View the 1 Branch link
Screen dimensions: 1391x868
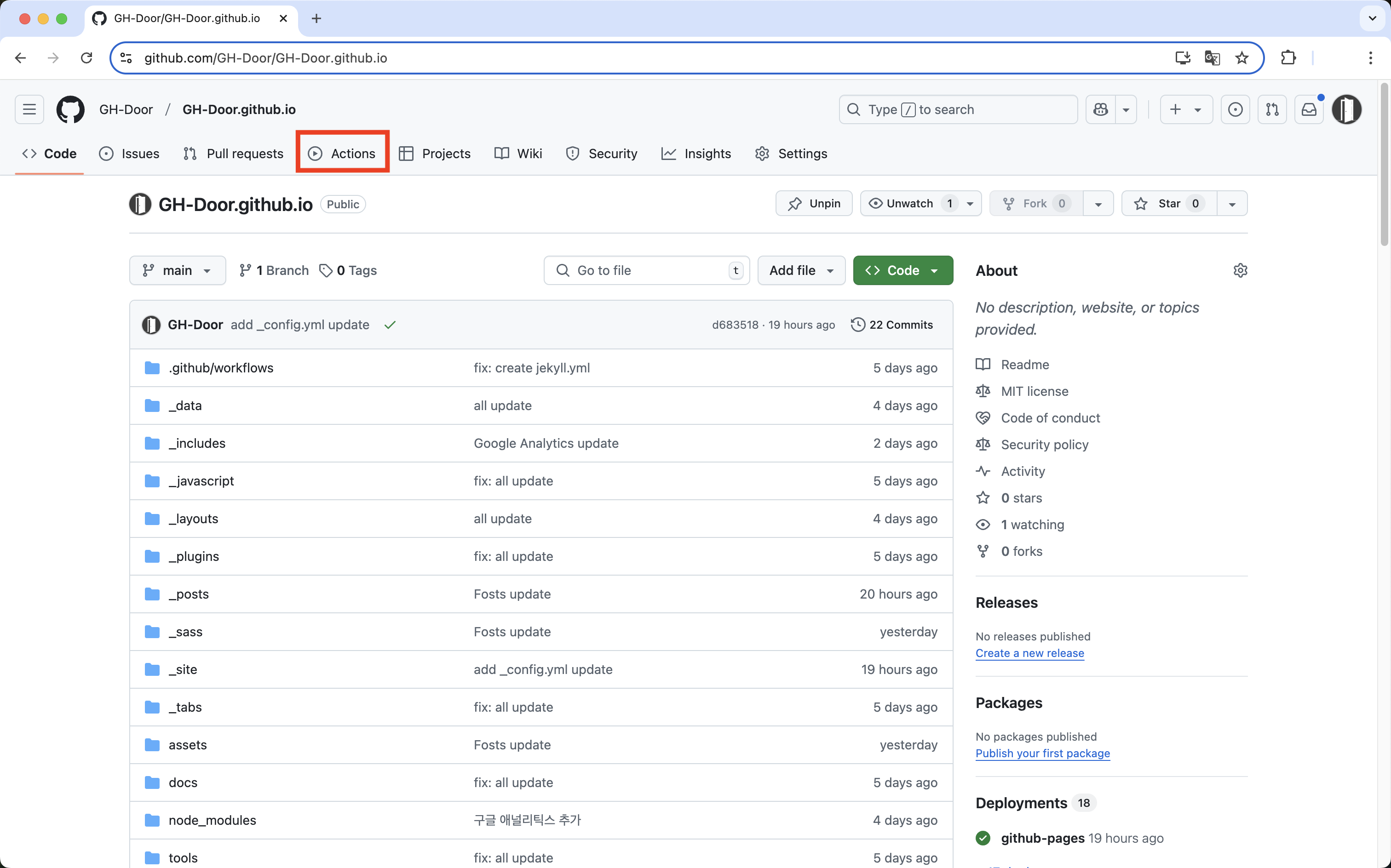[274, 270]
